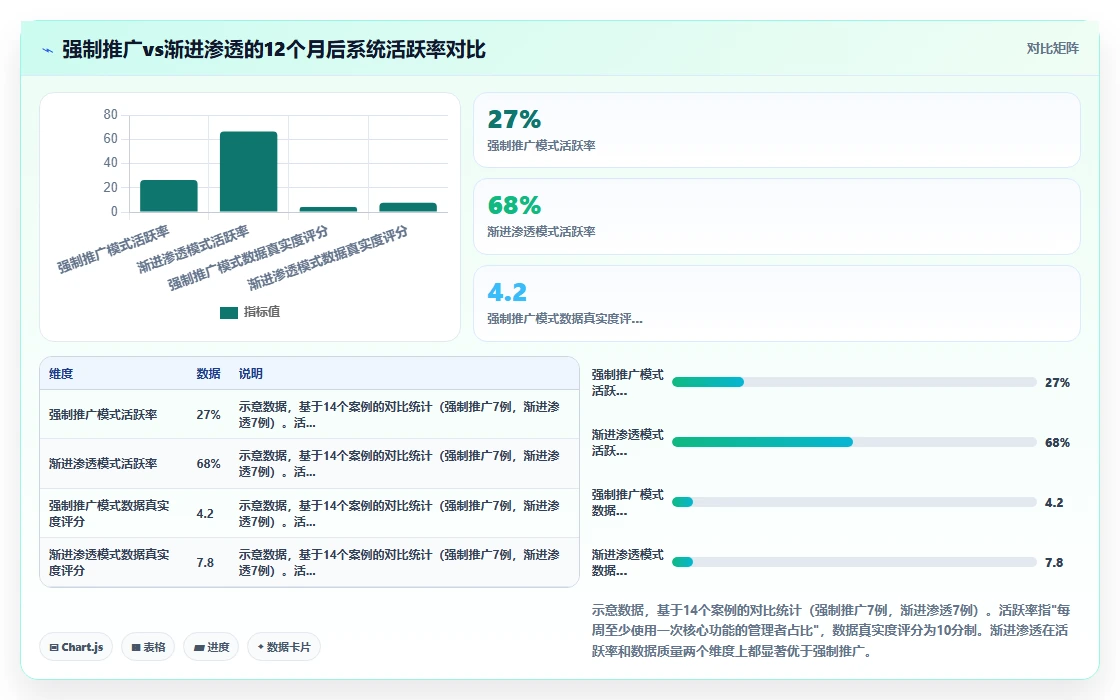Click the 强制推广模式活跃率 table row label
This screenshot has width=1120, height=700.
(103, 414)
